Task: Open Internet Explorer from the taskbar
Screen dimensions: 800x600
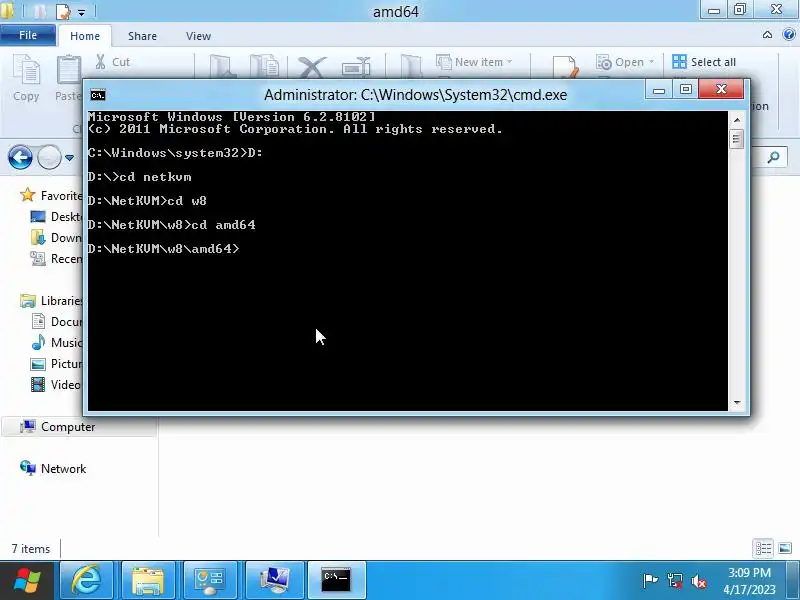Action: tap(86, 580)
